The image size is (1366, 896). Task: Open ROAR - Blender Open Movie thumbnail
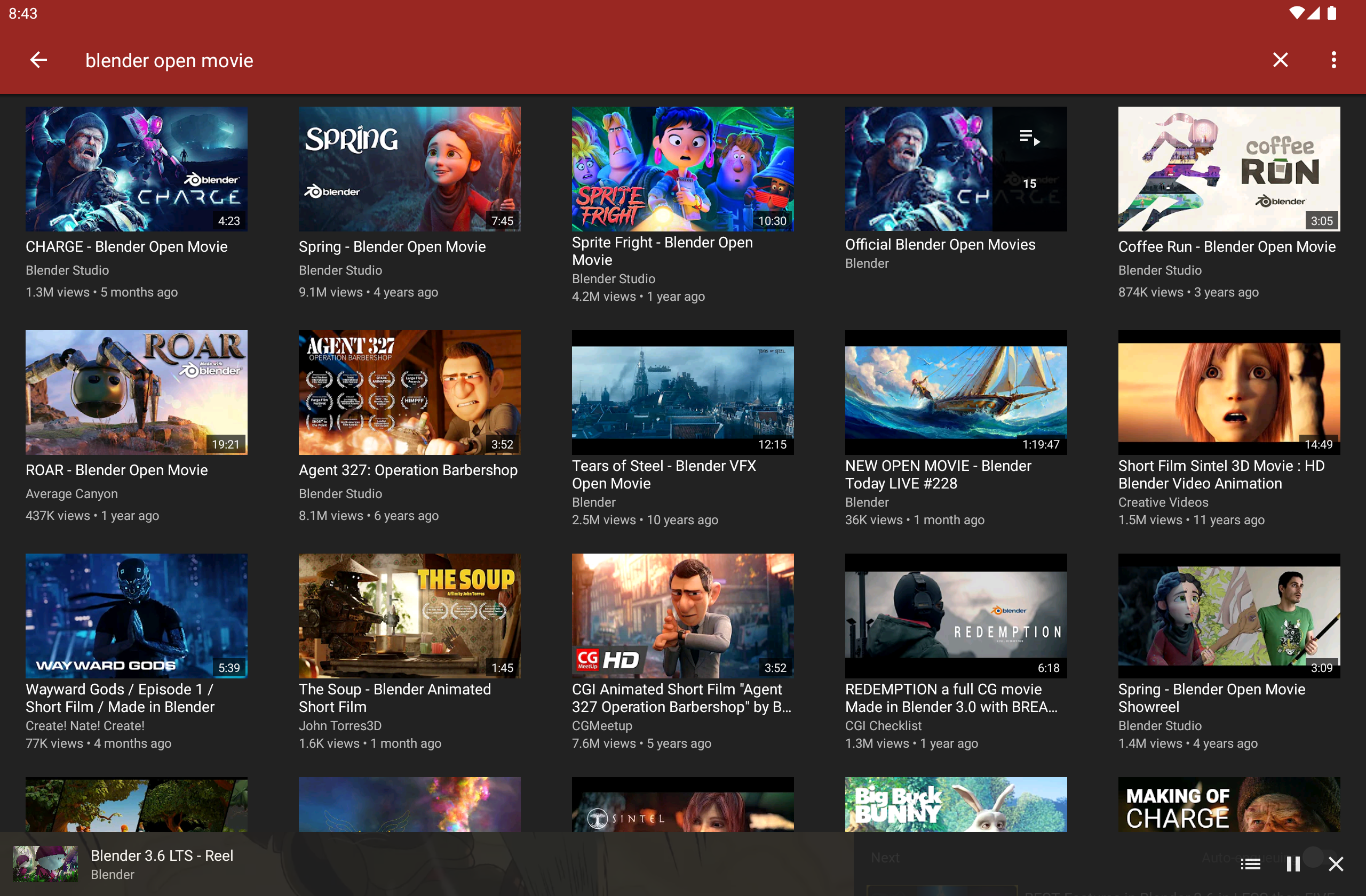137,392
